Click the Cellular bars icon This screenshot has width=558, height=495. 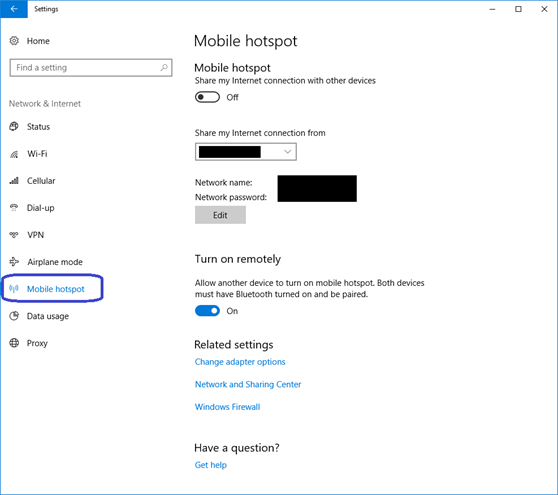14,181
